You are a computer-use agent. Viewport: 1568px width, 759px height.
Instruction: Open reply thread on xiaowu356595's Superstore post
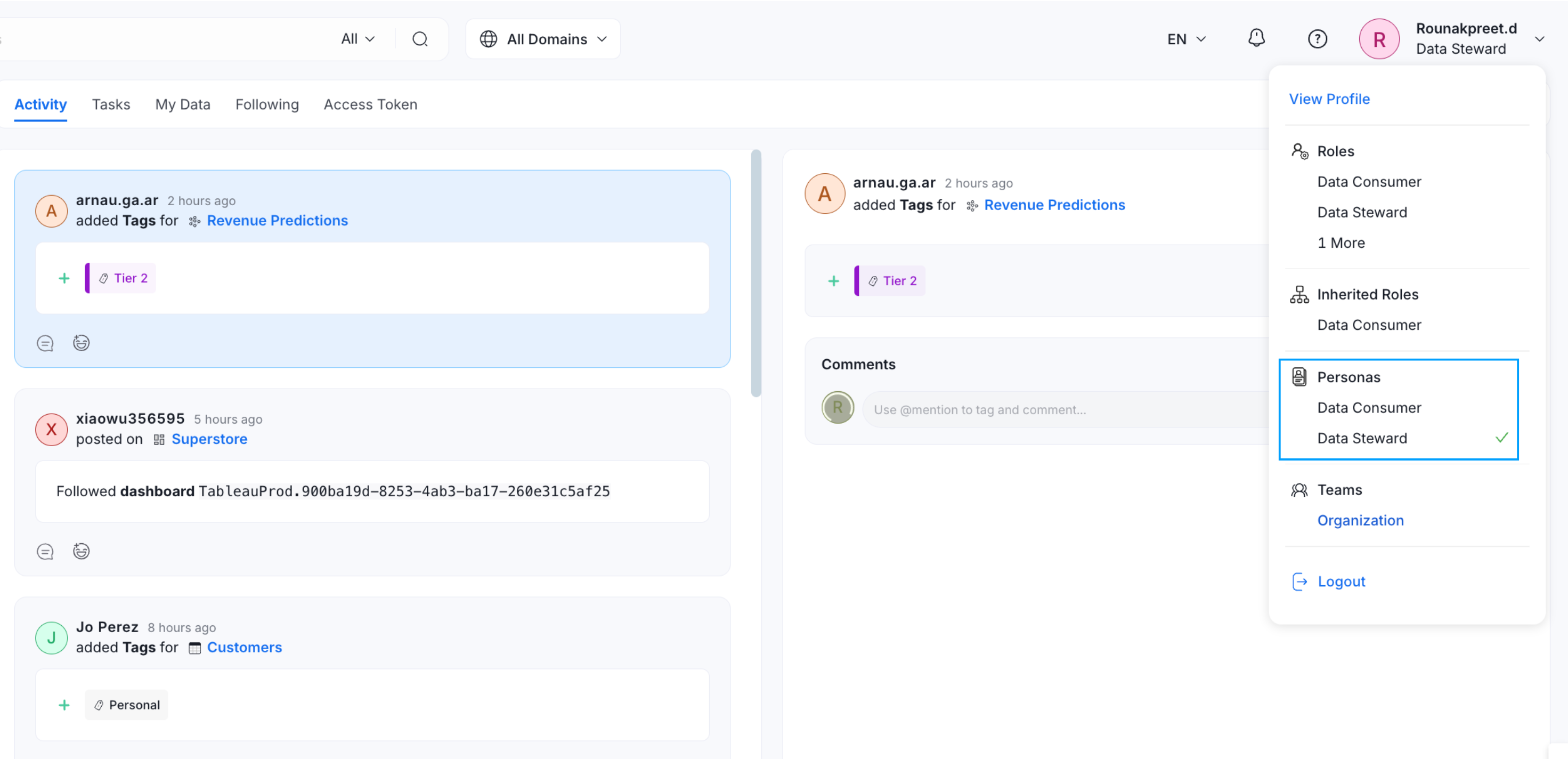(x=45, y=552)
